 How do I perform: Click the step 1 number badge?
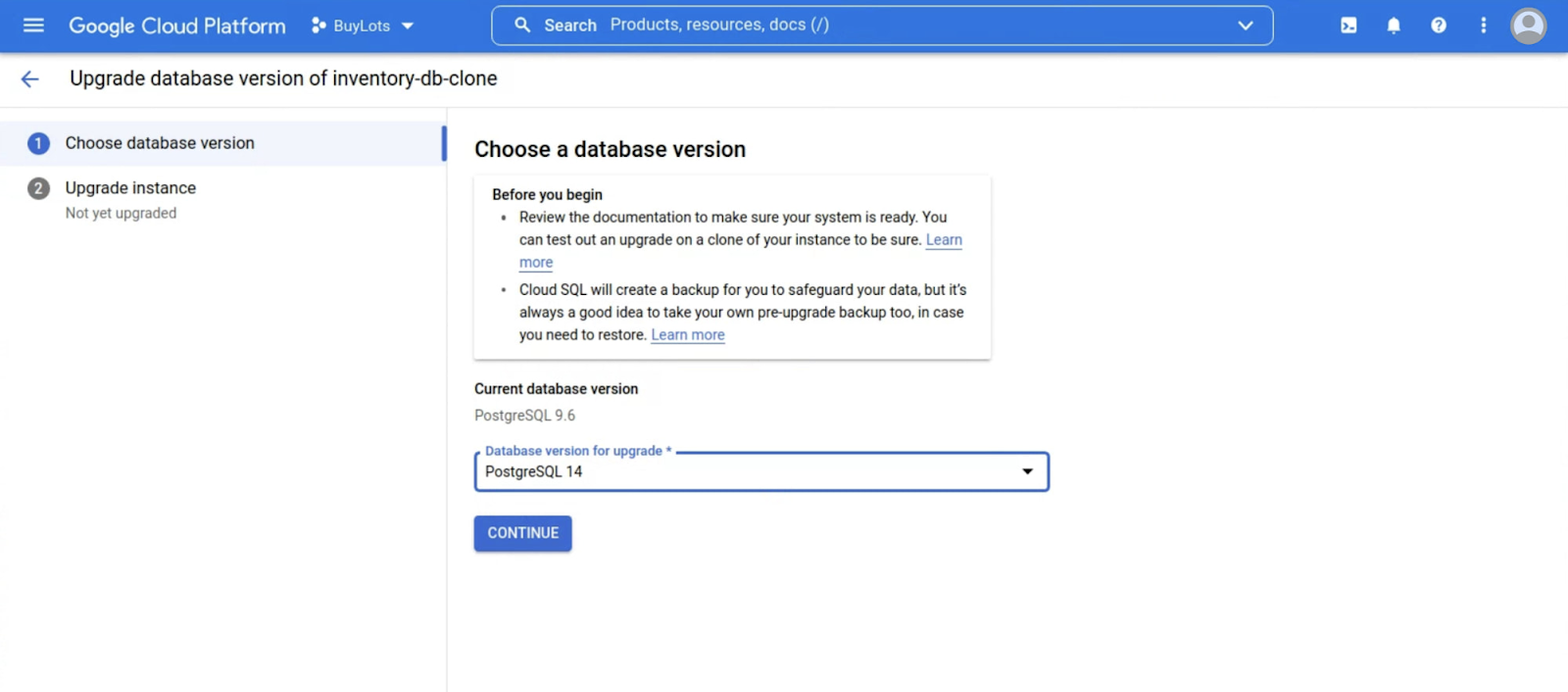(x=38, y=143)
